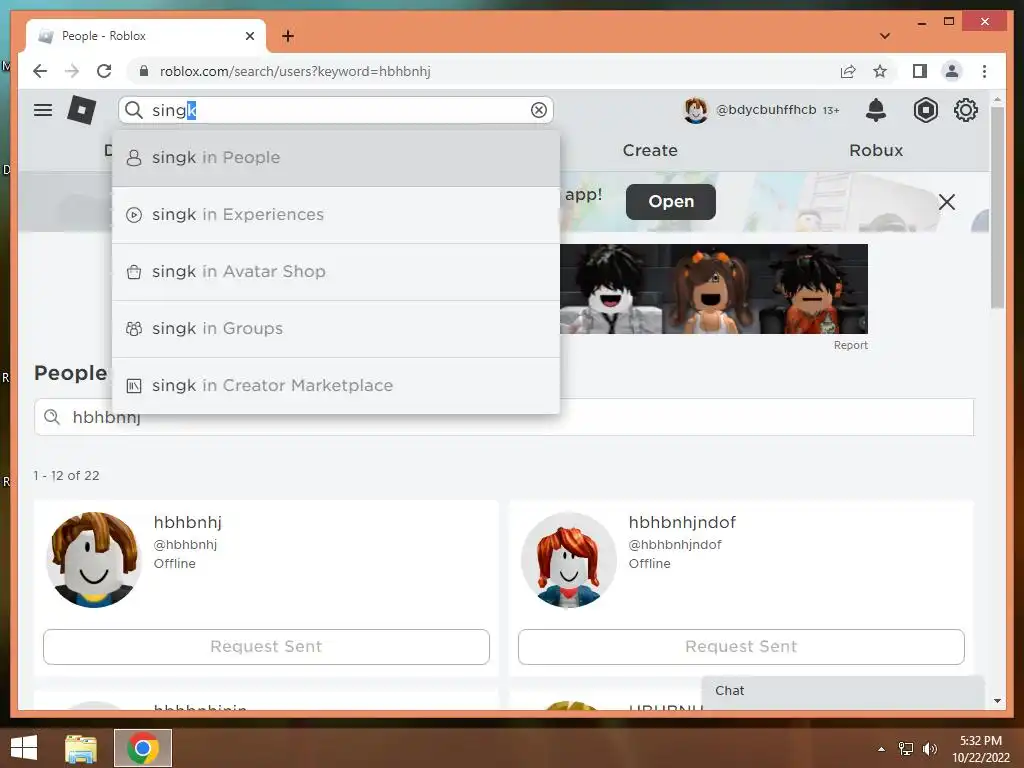Open the Chrome profile icon
1024x768 pixels.
(952, 71)
